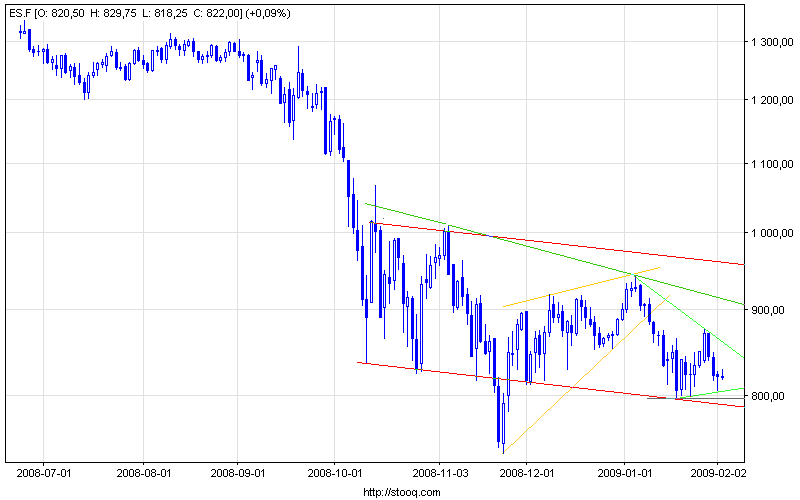
Task: Click the 2008-08-01 date axis label
Action: tap(144, 473)
